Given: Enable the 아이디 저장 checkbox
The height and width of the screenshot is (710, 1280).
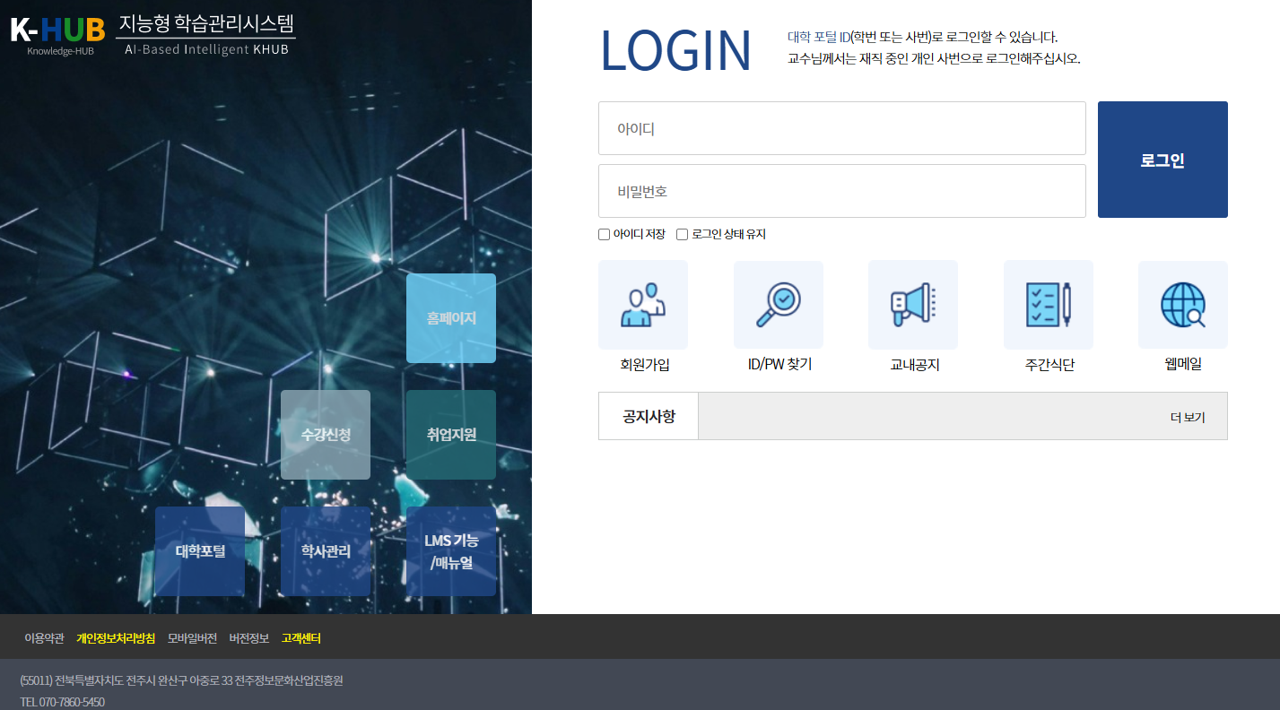Looking at the screenshot, I should [x=604, y=234].
